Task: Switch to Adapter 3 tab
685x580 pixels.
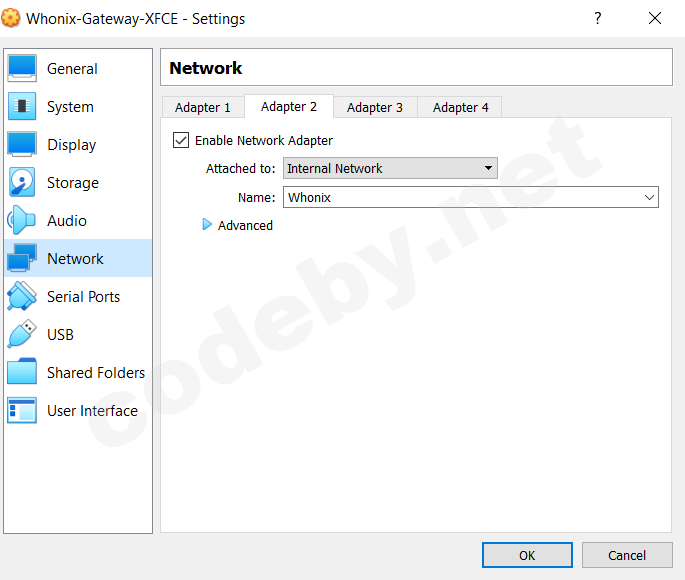Action: (375, 107)
